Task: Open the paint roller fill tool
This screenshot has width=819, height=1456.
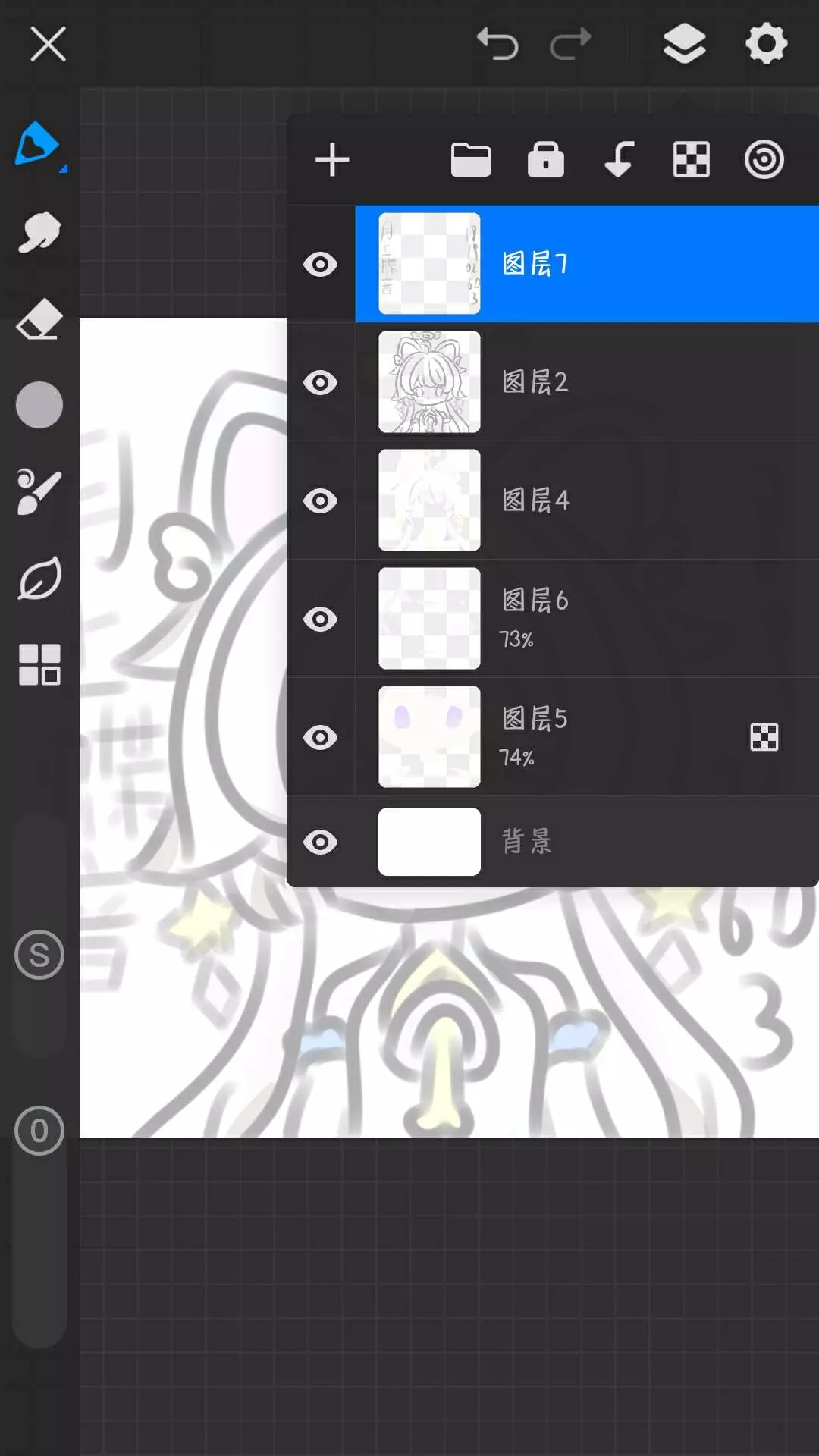Action: [39, 492]
